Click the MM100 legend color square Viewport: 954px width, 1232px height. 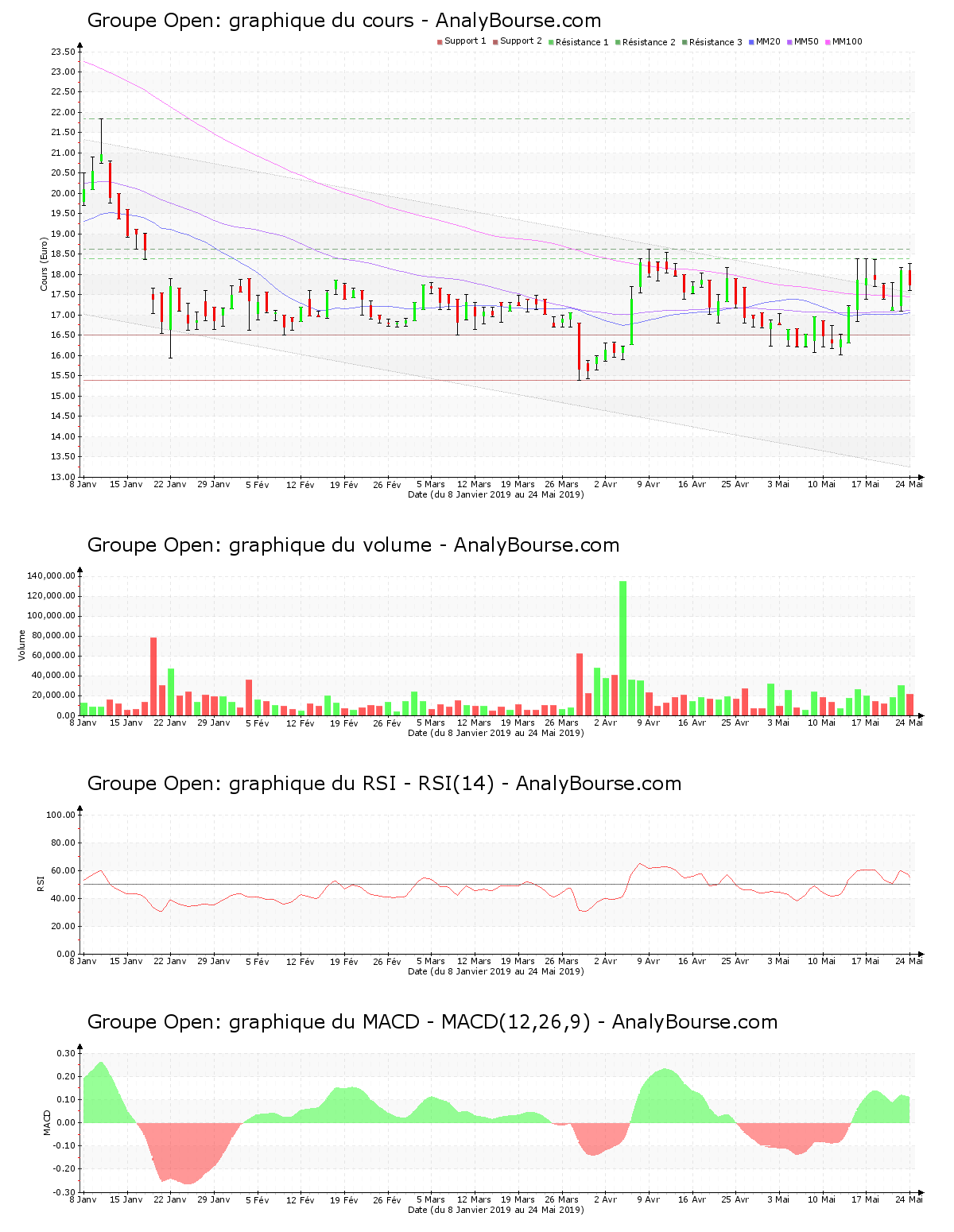(828, 42)
